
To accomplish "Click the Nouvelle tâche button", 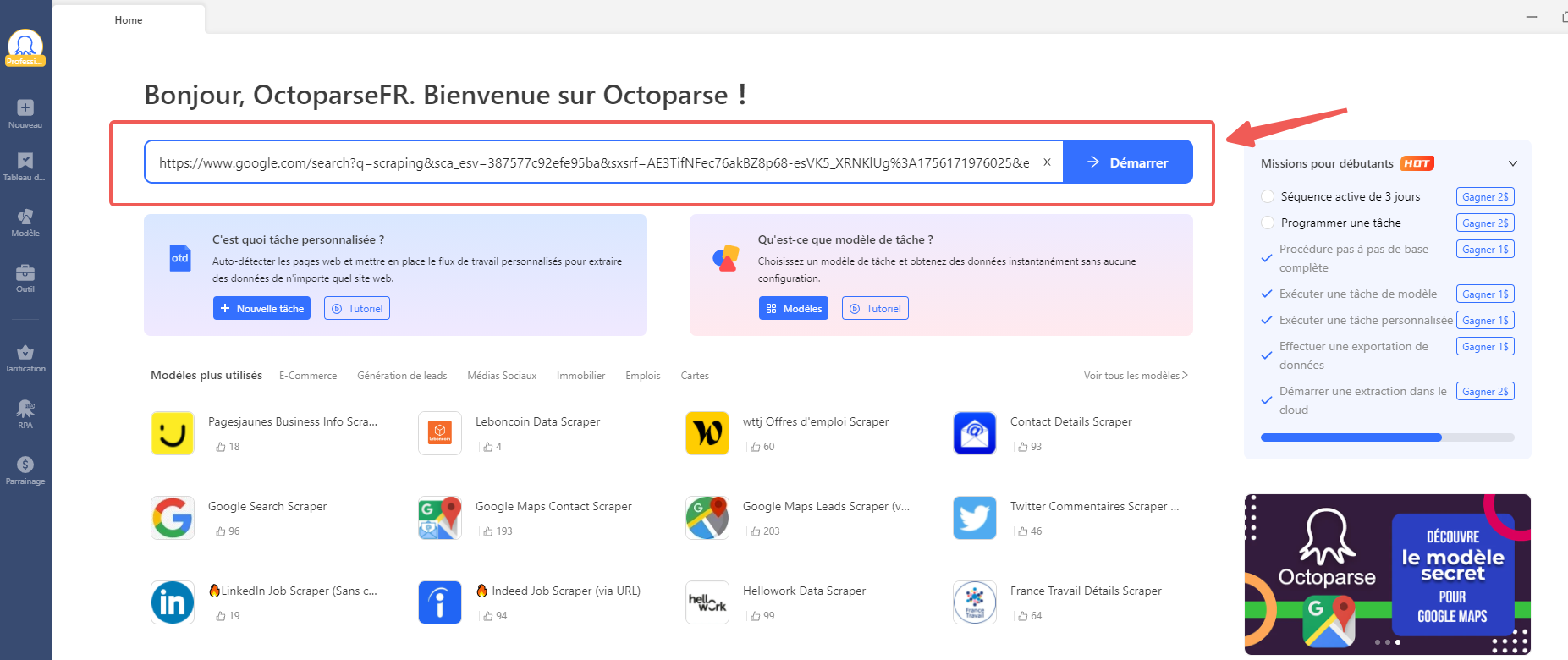I will pyautogui.click(x=261, y=308).
